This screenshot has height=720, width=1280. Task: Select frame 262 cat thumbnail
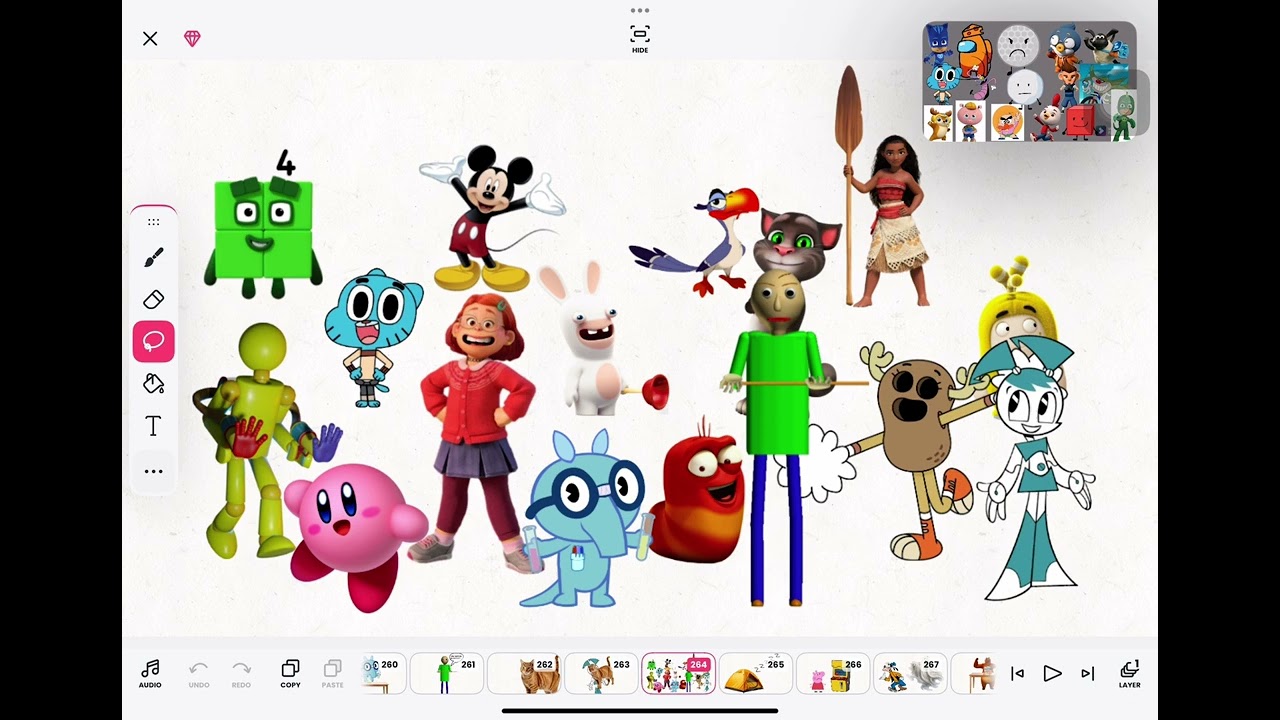coord(524,674)
